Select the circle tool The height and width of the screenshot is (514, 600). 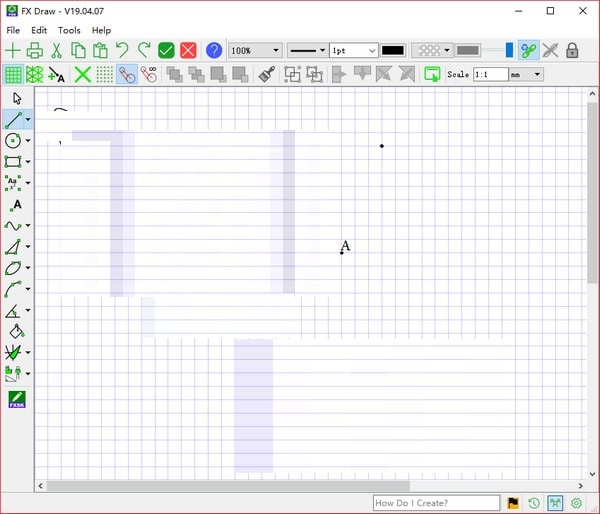(13, 141)
